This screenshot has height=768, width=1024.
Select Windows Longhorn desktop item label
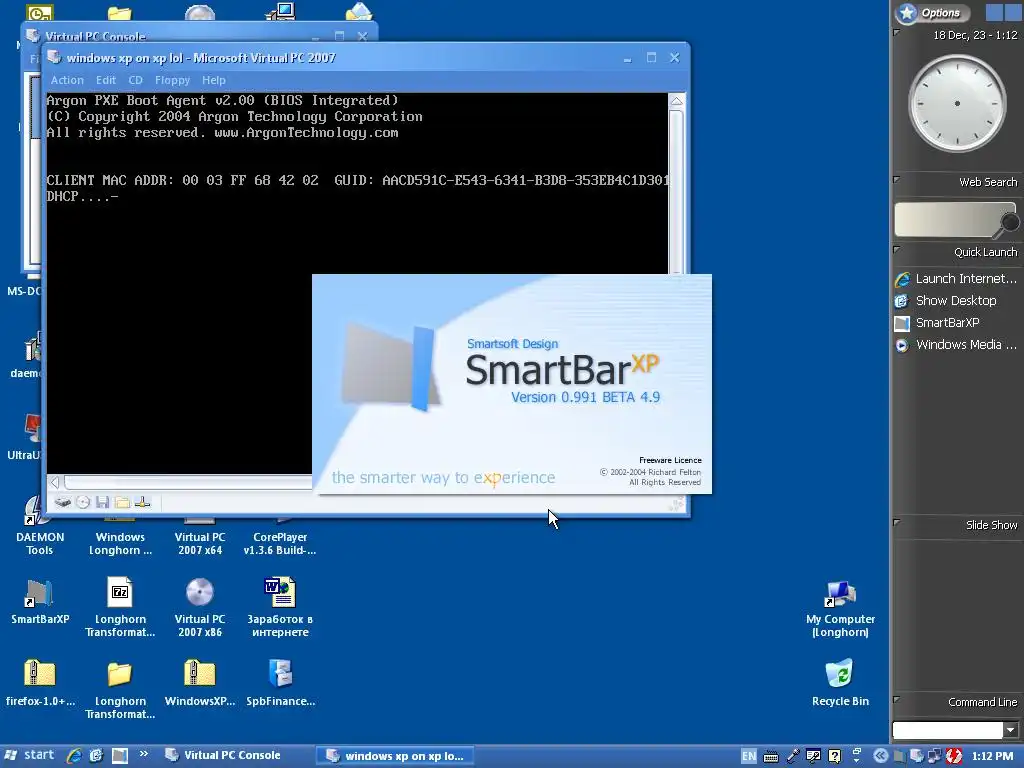pyautogui.click(x=120, y=543)
